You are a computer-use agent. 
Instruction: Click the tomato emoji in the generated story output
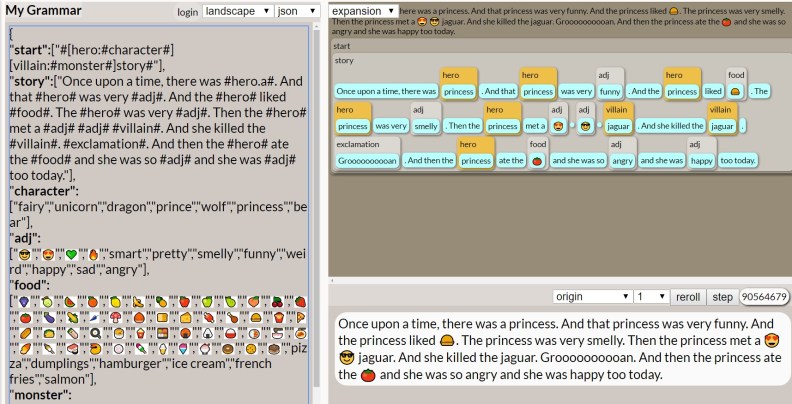(368, 376)
